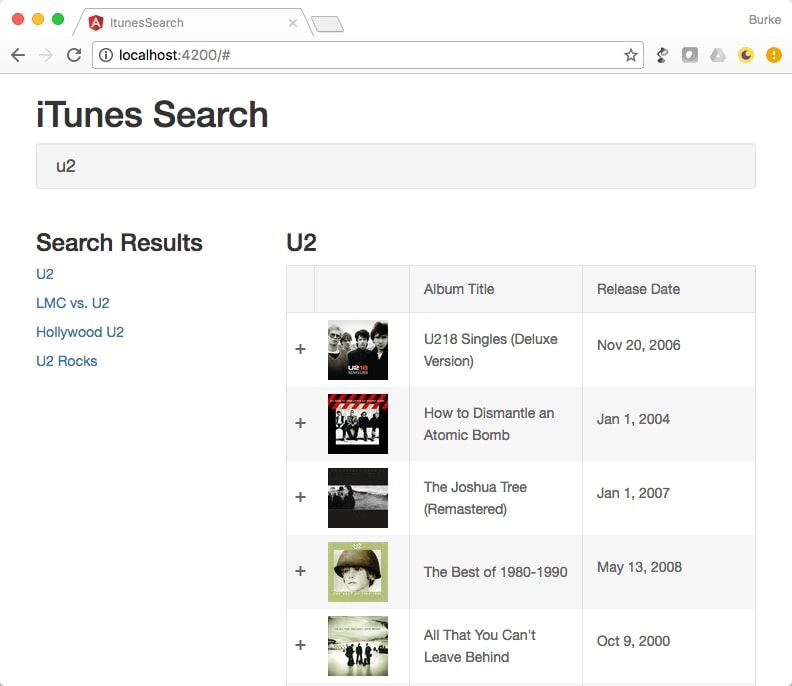Image resolution: width=792 pixels, height=686 pixels.
Task: Select the ItunesSearch browser tab
Action: click(192, 23)
